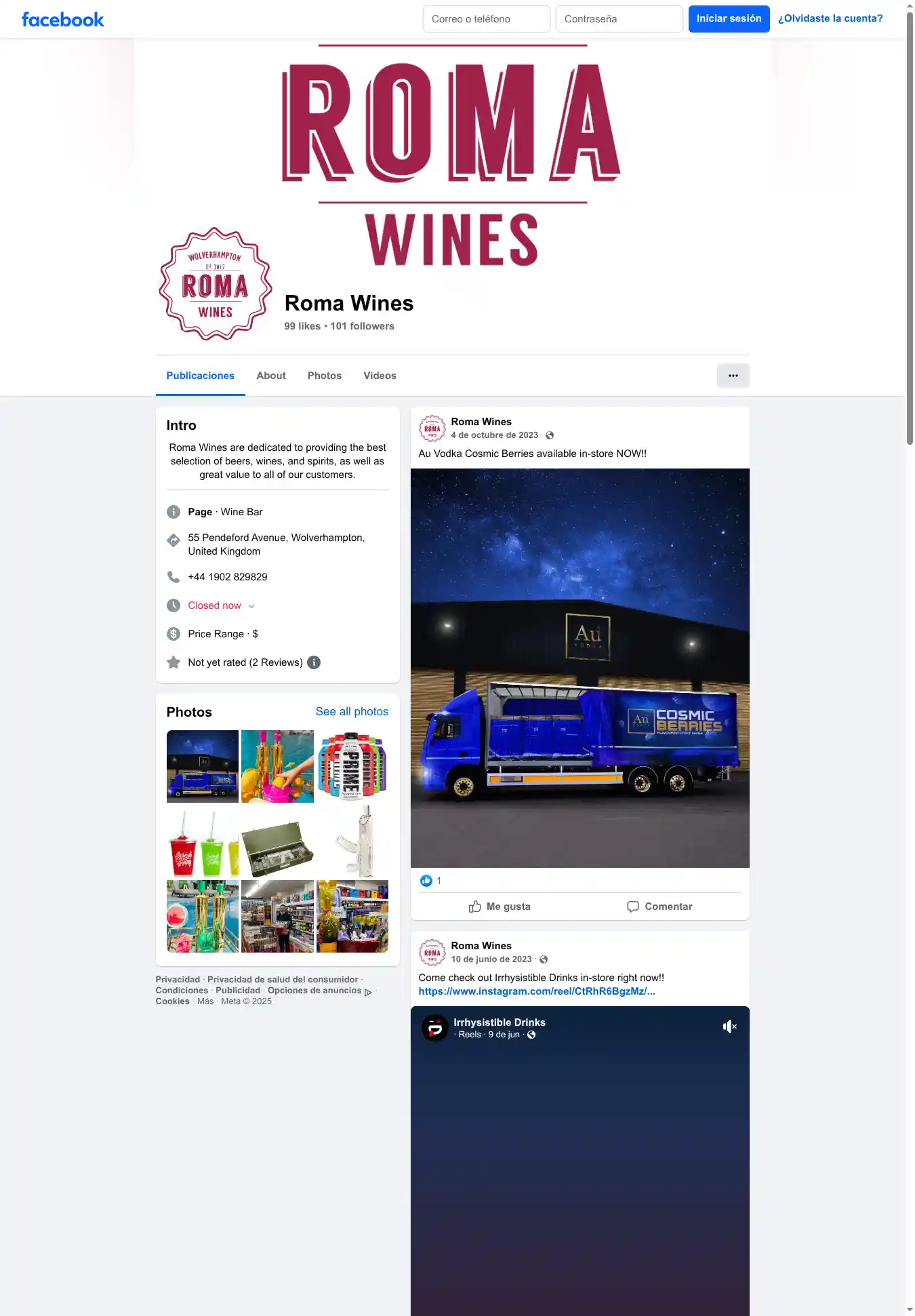915x1316 pixels.
Task: Click the Irrhysistible Drinks reel avatar
Action: click(435, 1028)
